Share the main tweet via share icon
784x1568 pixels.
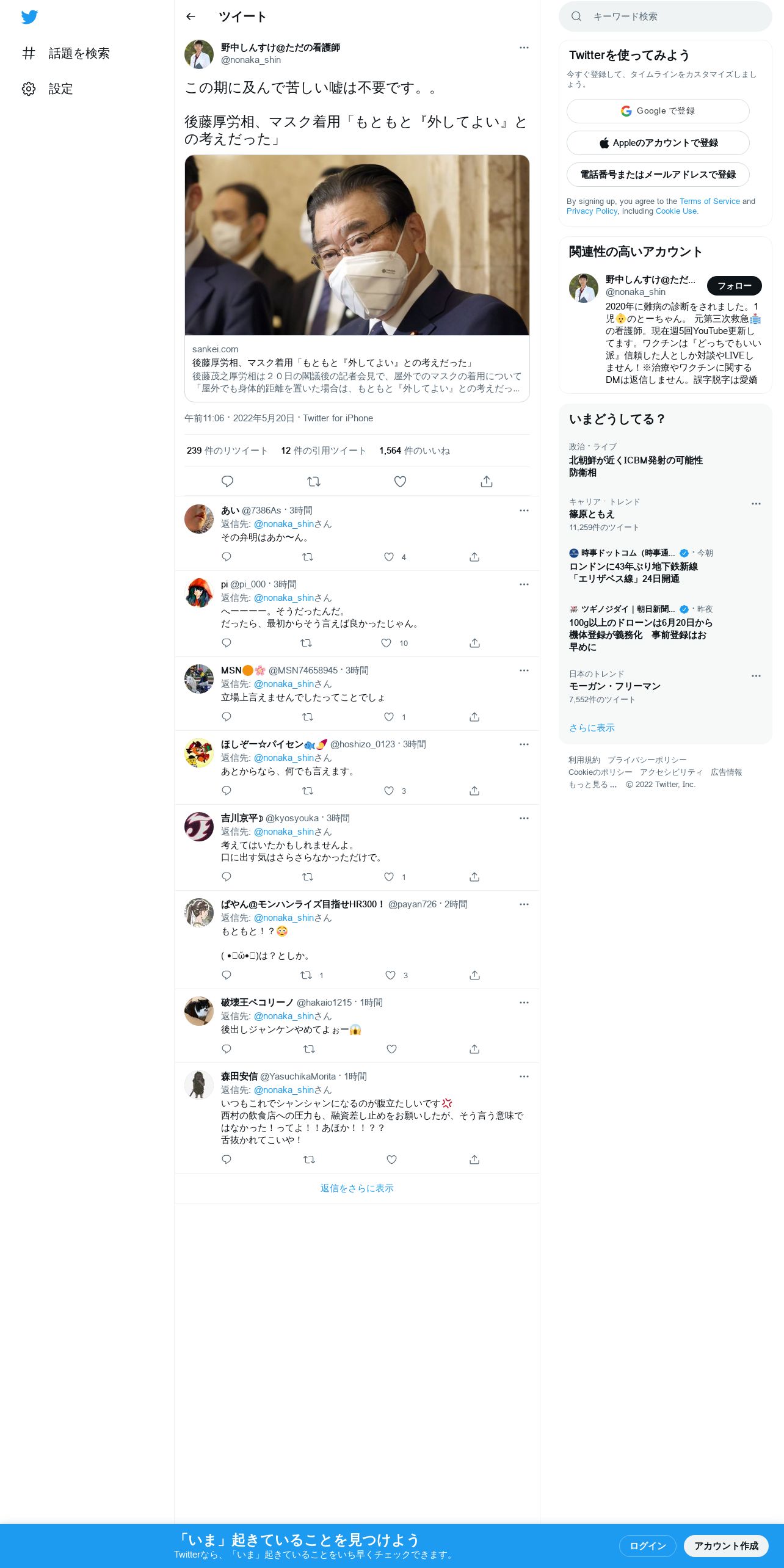pos(487,482)
